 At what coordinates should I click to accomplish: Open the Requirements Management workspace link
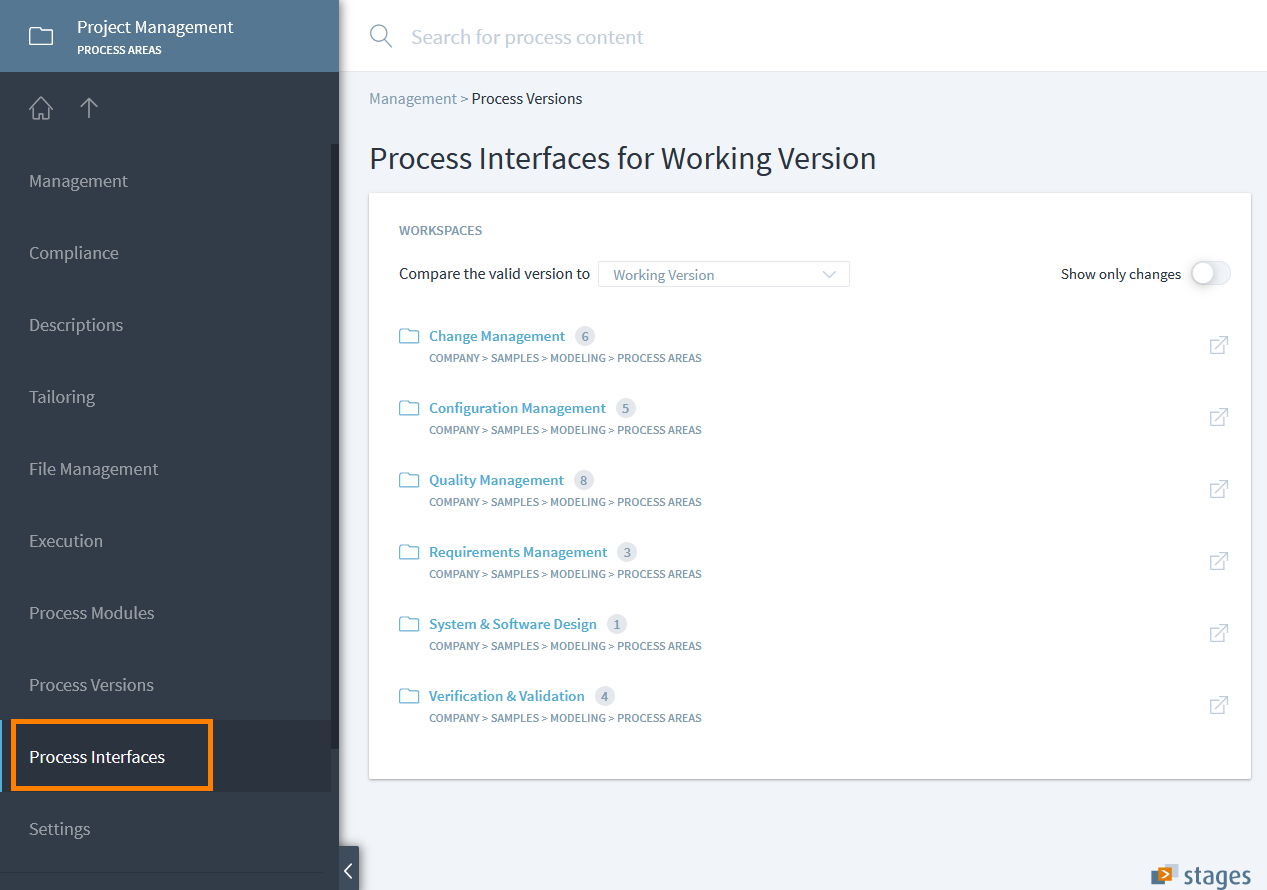518,552
